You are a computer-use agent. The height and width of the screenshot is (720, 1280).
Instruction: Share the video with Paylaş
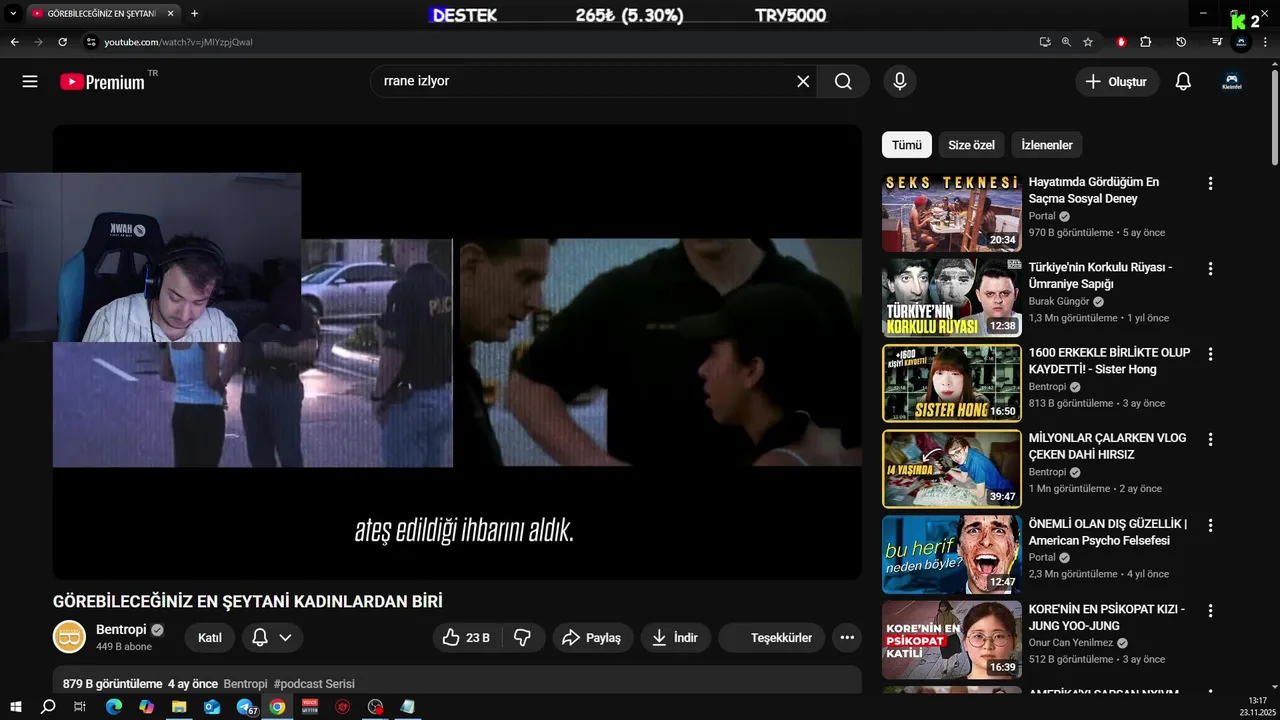pyautogui.click(x=592, y=638)
